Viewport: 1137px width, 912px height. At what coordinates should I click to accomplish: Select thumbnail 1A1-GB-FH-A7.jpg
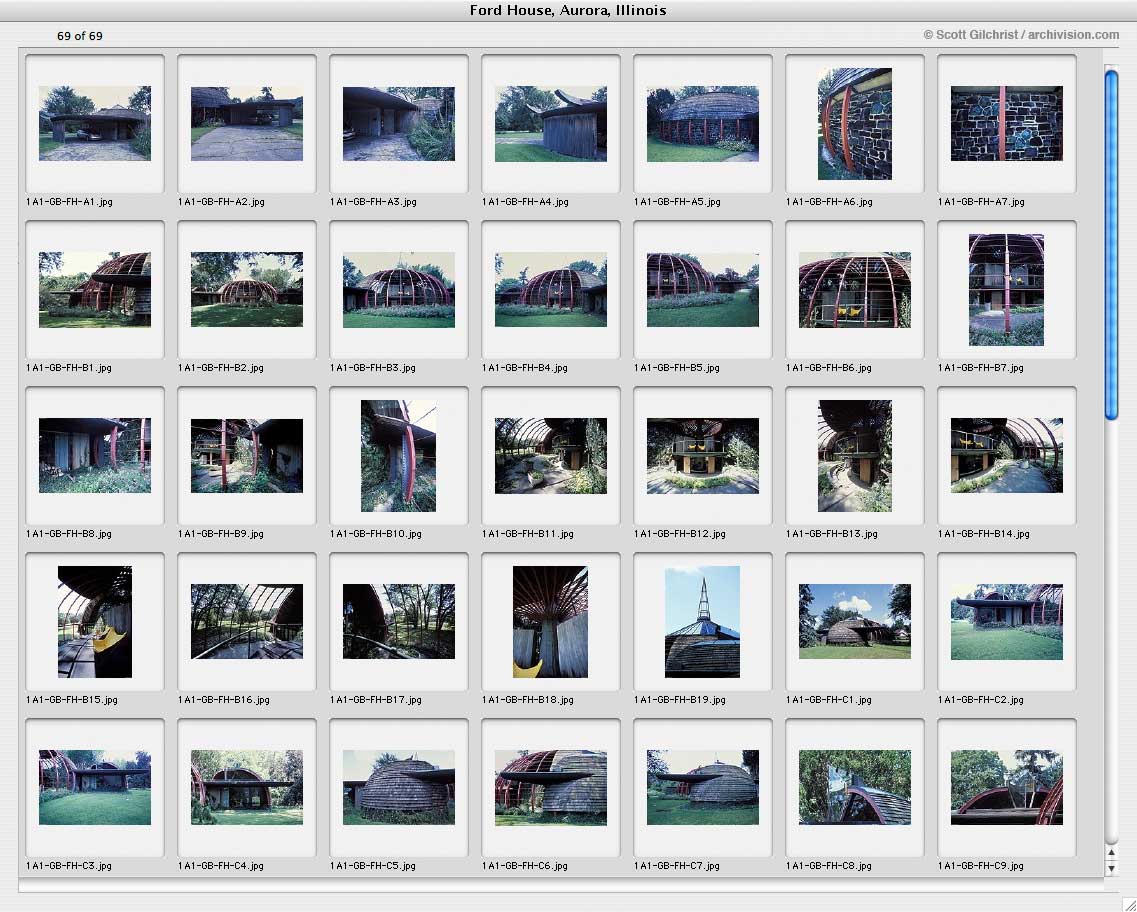click(x=1006, y=123)
